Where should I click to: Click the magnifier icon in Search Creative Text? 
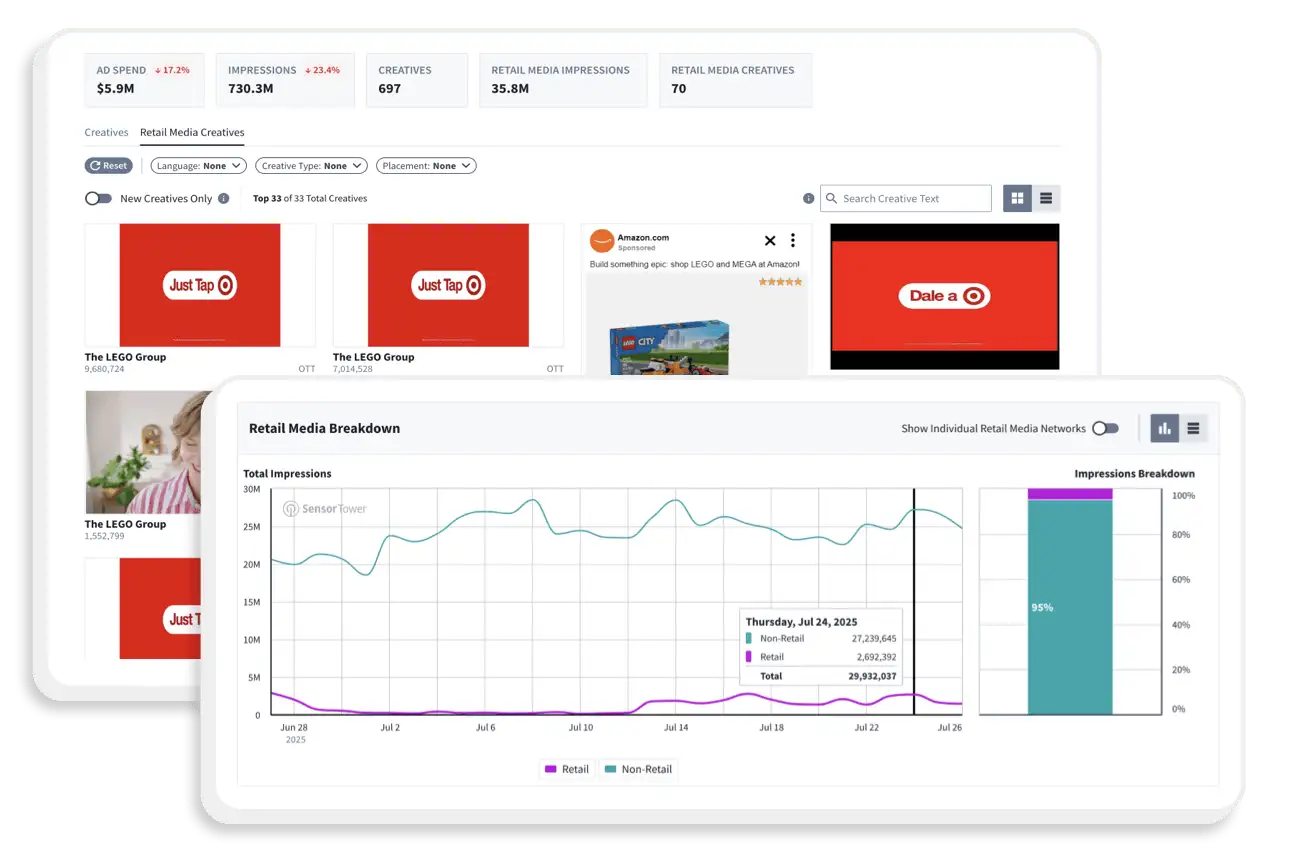point(831,198)
